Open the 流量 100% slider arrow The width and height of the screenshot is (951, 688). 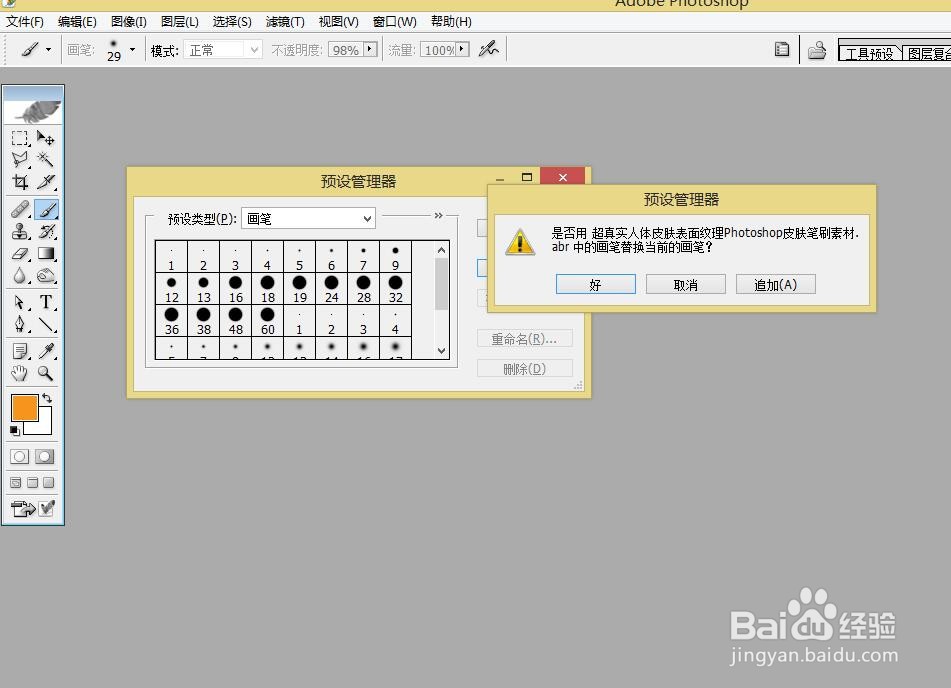pos(462,49)
